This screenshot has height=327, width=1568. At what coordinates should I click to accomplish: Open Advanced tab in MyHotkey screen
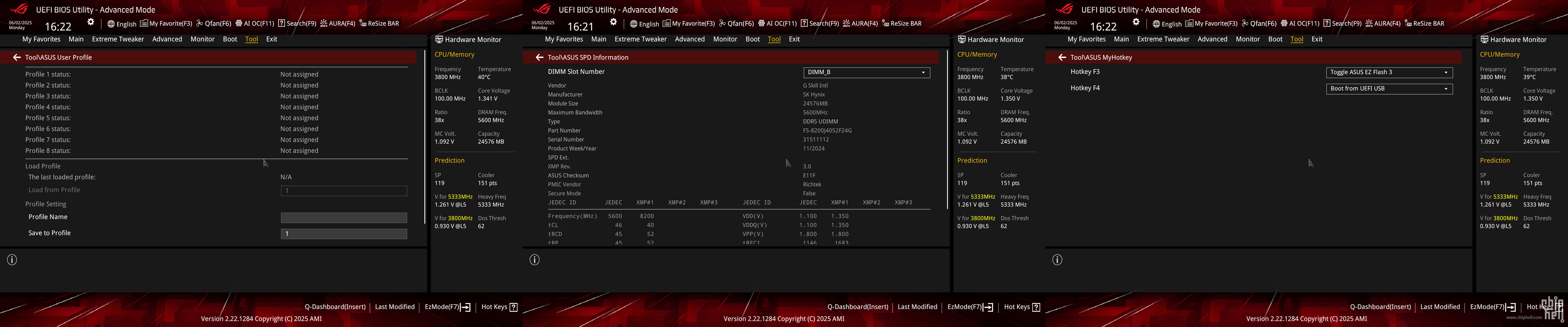[1212, 39]
